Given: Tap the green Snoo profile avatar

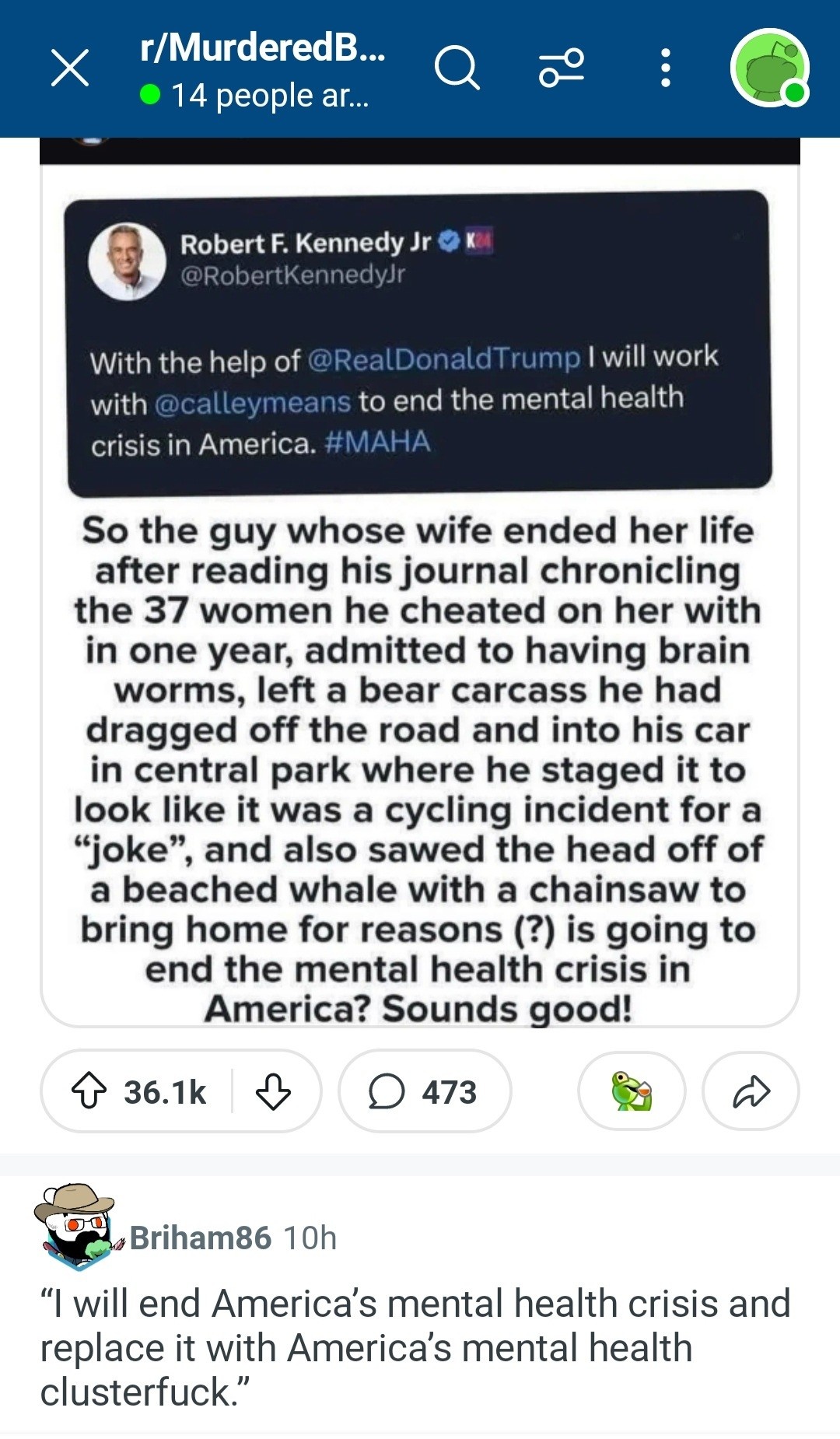Looking at the screenshot, I should tap(769, 68).
